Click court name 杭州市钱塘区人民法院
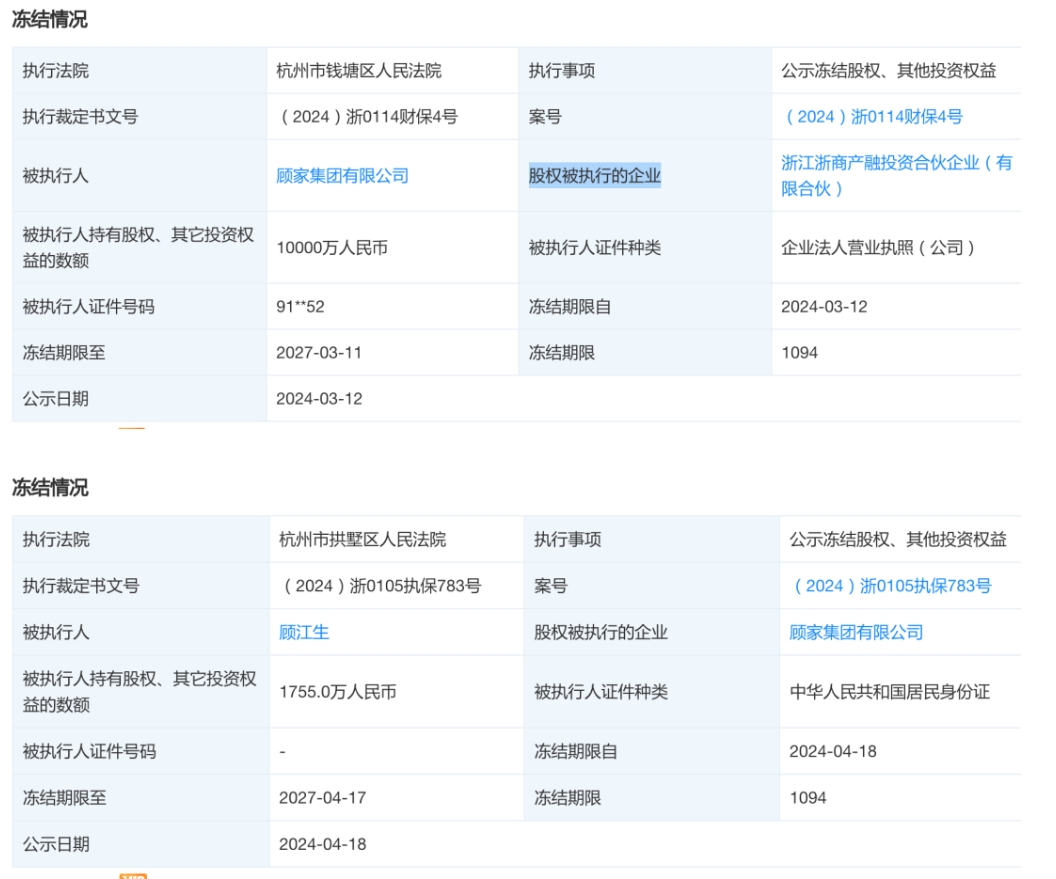The image size is (1056, 879). [x=359, y=71]
